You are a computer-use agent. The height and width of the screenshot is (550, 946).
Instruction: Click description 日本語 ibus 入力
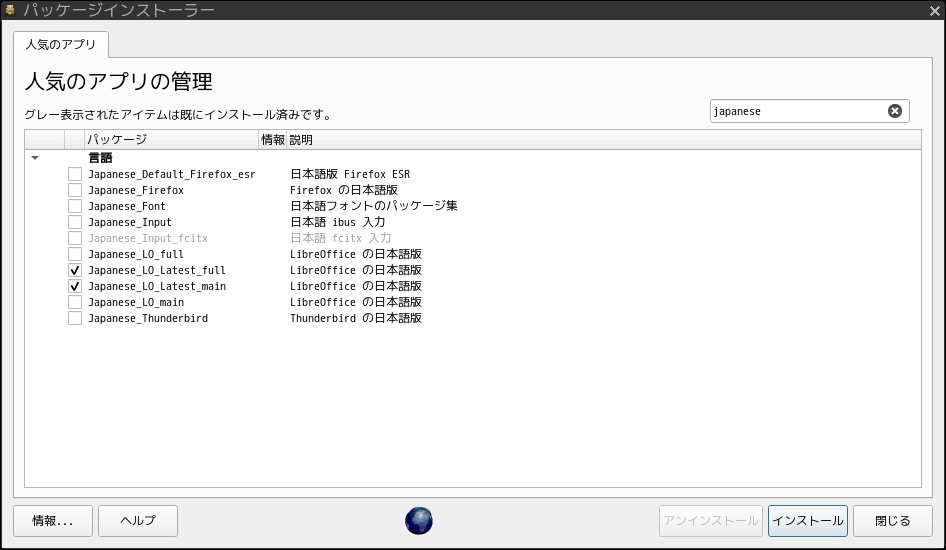coord(338,222)
